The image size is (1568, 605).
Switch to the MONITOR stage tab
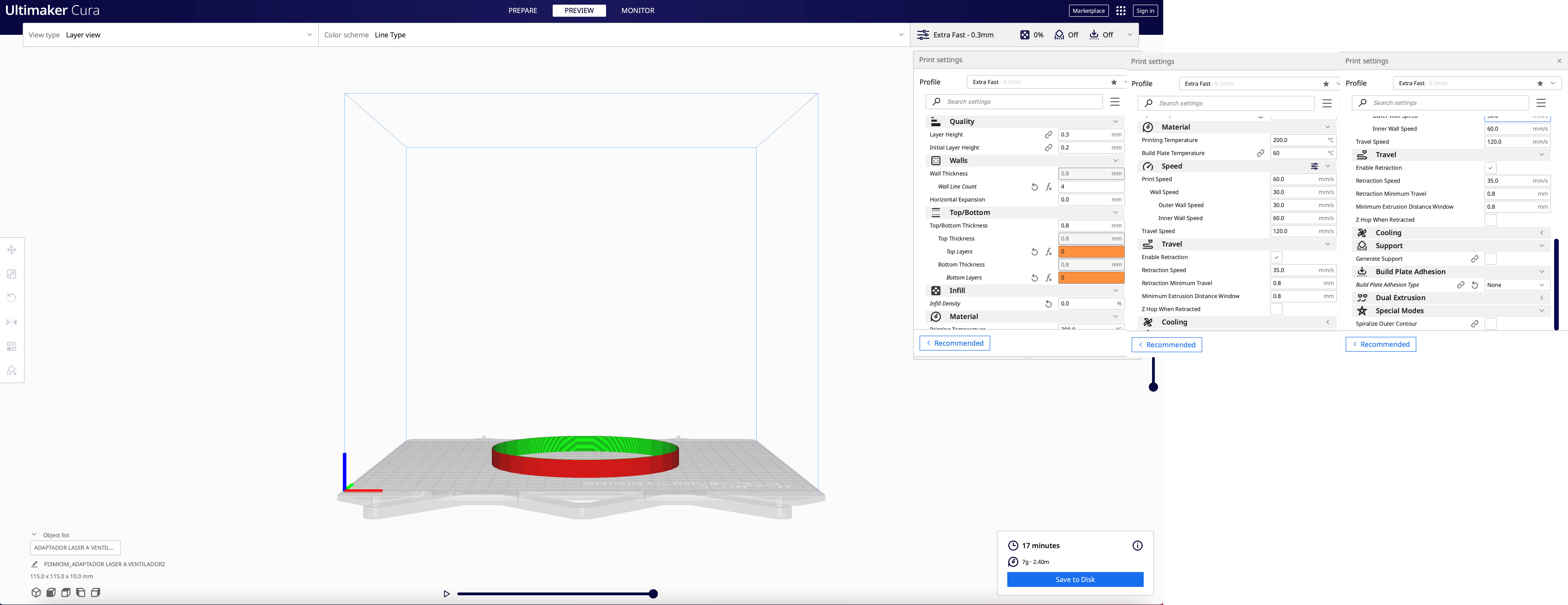(638, 10)
